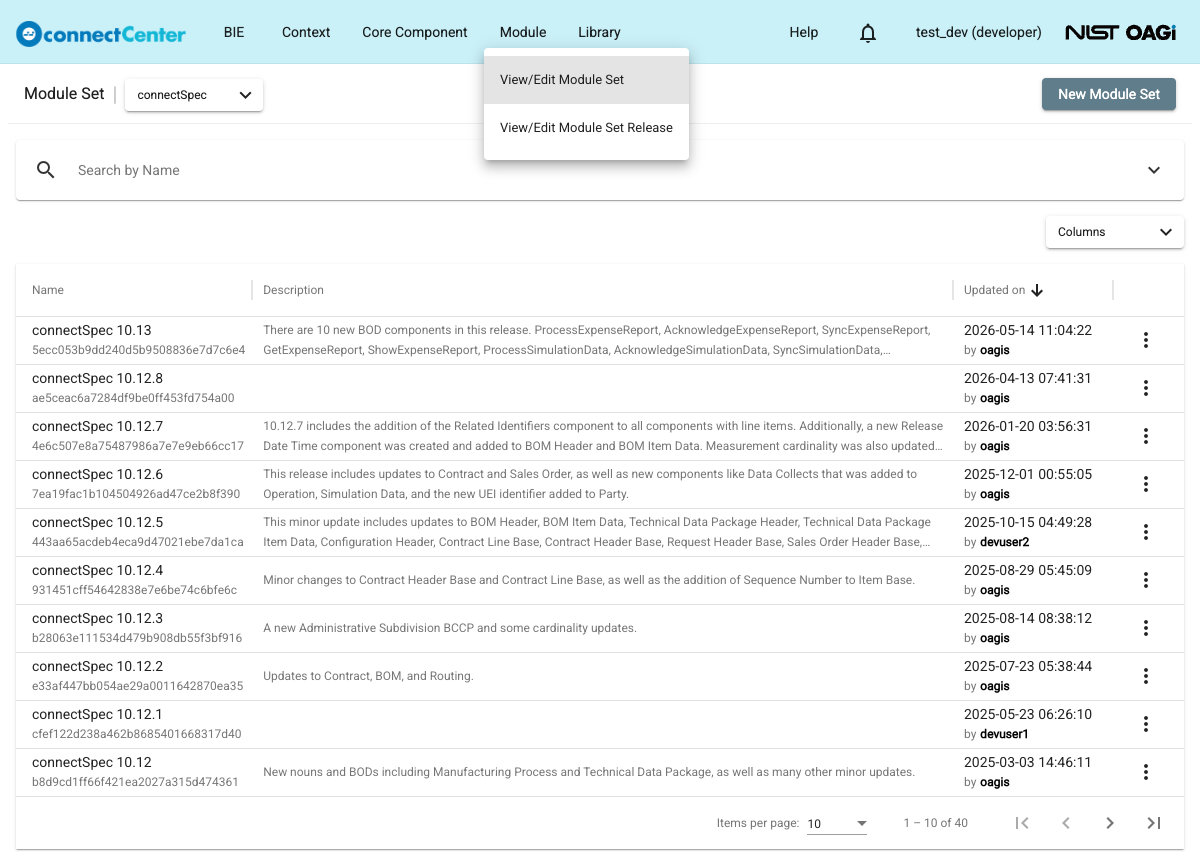Focus the Search by Name field
This screenshot has height=852, width=1200.
click(x=600, y=170)
